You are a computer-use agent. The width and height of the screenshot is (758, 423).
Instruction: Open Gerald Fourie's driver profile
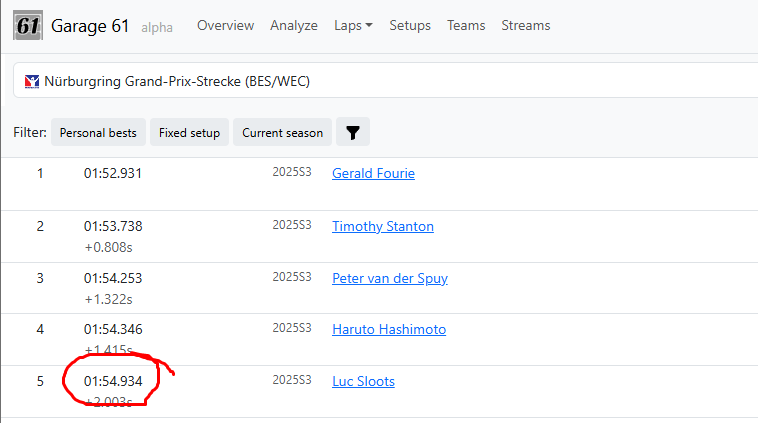373,173
